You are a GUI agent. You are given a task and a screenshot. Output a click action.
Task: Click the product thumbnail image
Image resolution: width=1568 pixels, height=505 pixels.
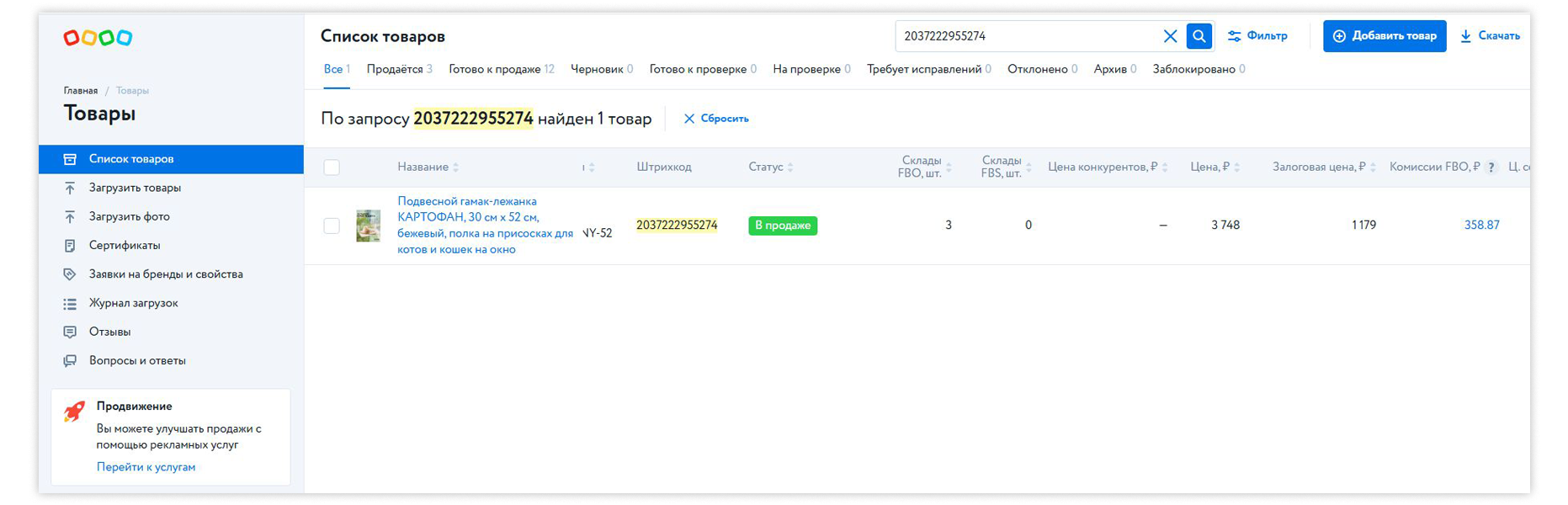368,226
